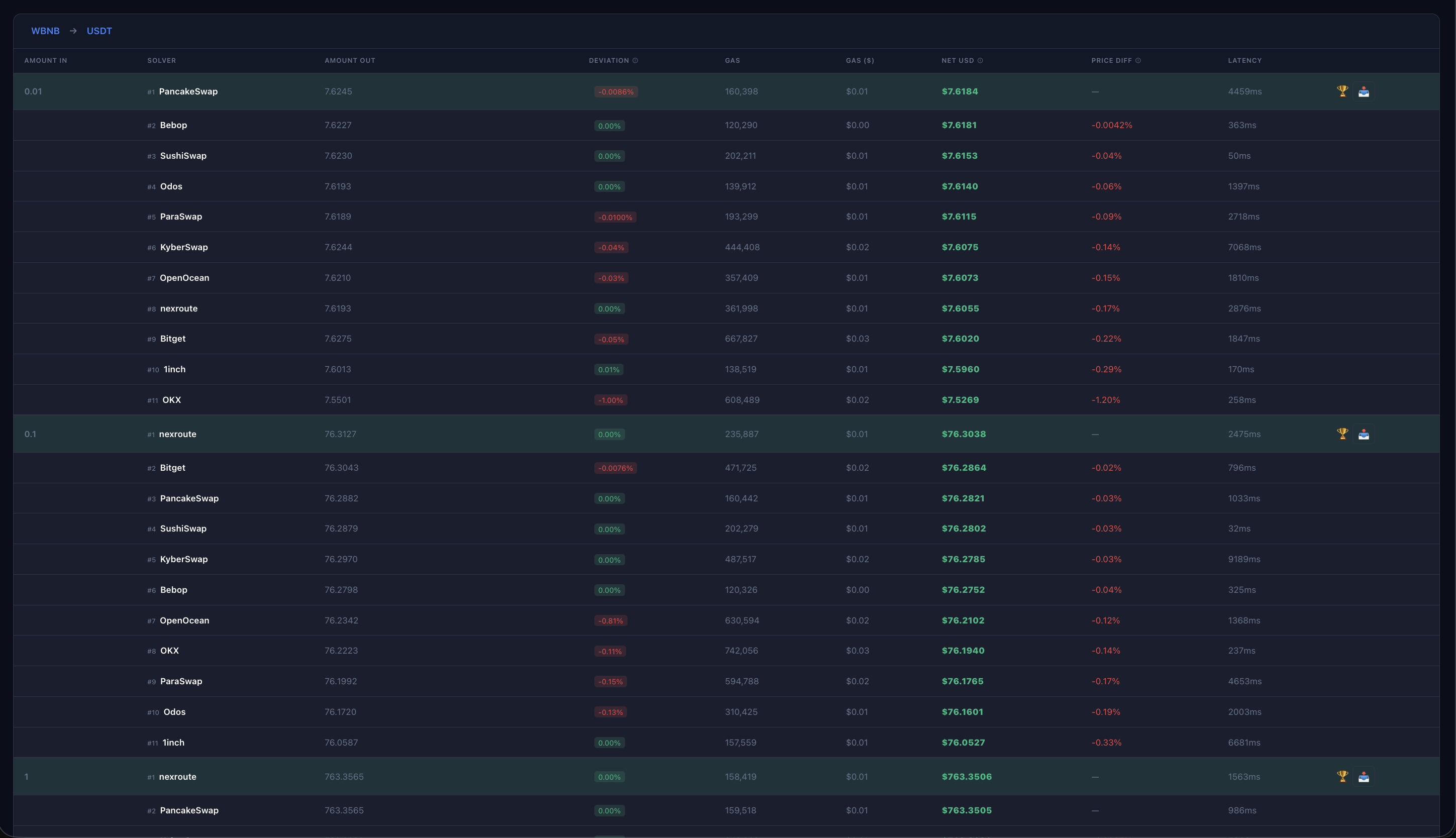Screen dimensions: 1456x838
Task: Click the Solver column header
Action: tap(161, 60)
